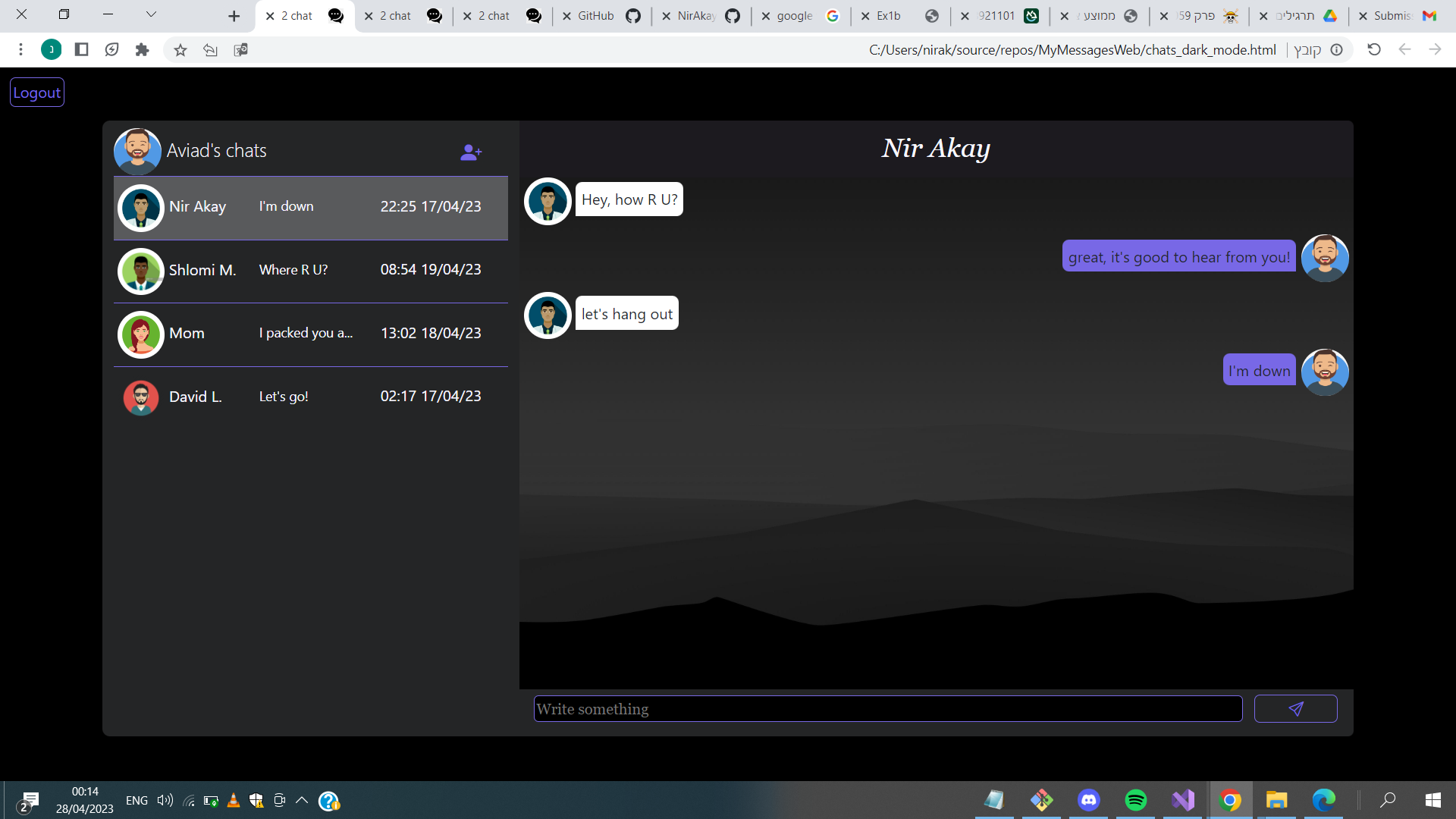The image size is (1456, 819).
Task: Click the Logout button
Action: pos(36,93)
